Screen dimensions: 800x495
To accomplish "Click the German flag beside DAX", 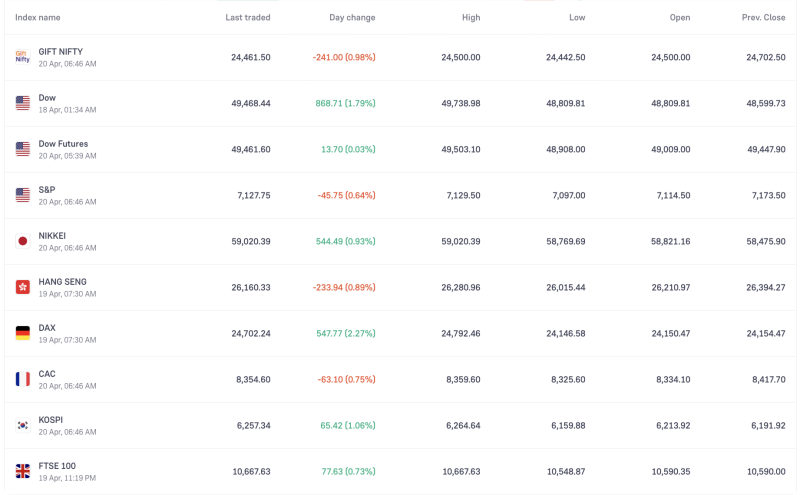I will point(22,333).
